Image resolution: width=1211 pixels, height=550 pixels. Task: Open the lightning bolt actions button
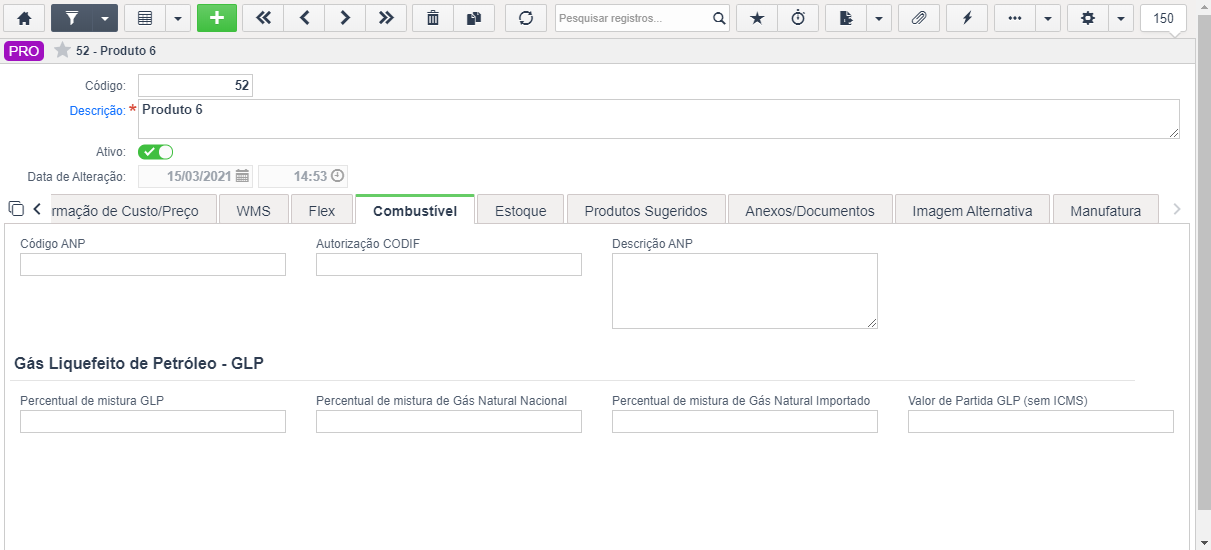966,18
